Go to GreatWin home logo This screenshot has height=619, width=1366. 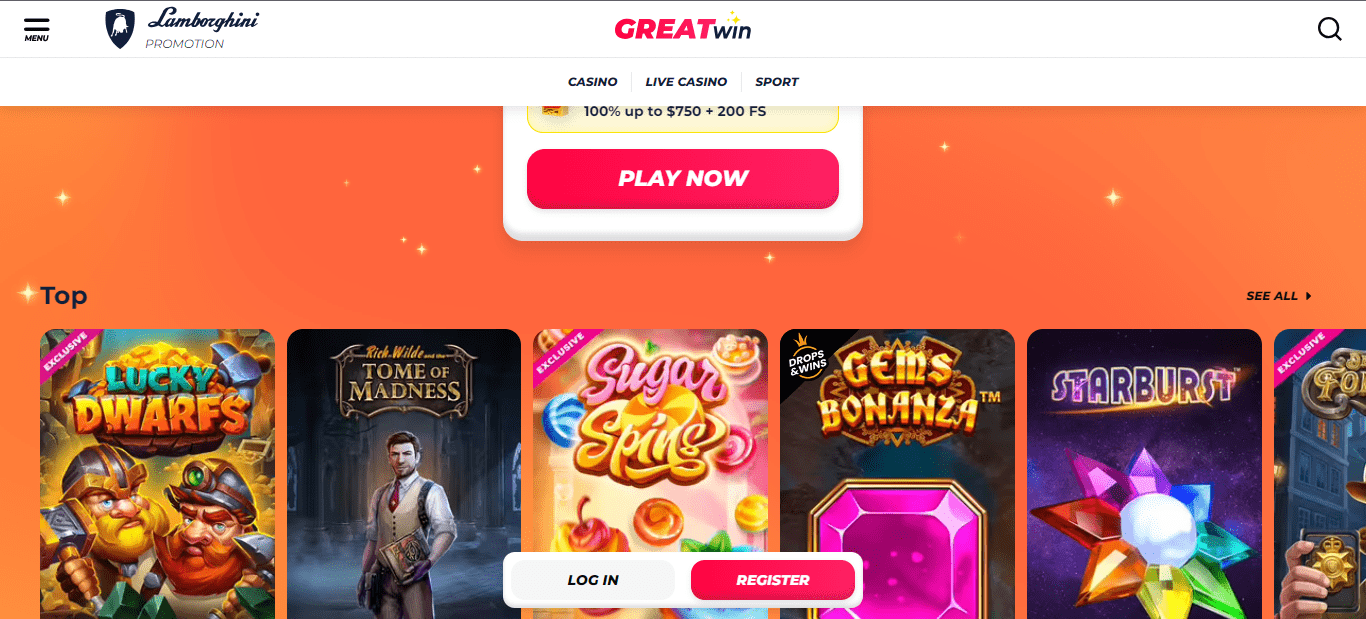point(683,27)
